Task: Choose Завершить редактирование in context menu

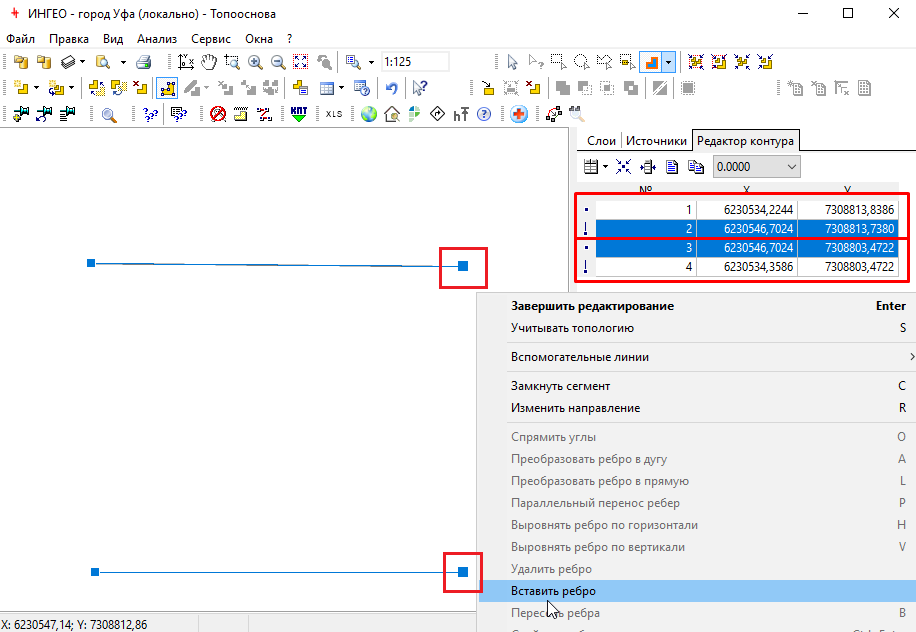Action: [698, 306]
